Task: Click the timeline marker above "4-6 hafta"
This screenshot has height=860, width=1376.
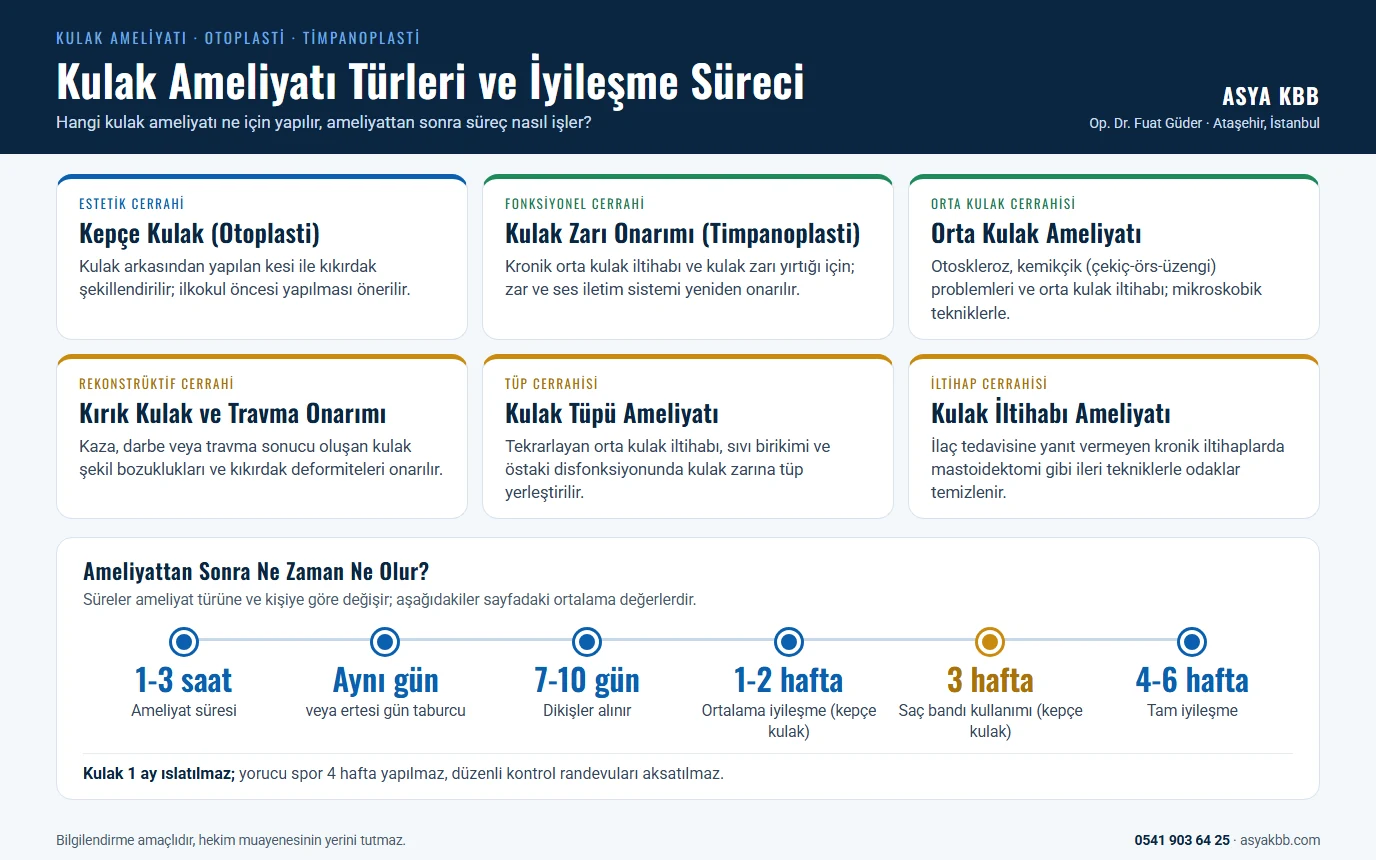Action: (x=1191, y=642)
